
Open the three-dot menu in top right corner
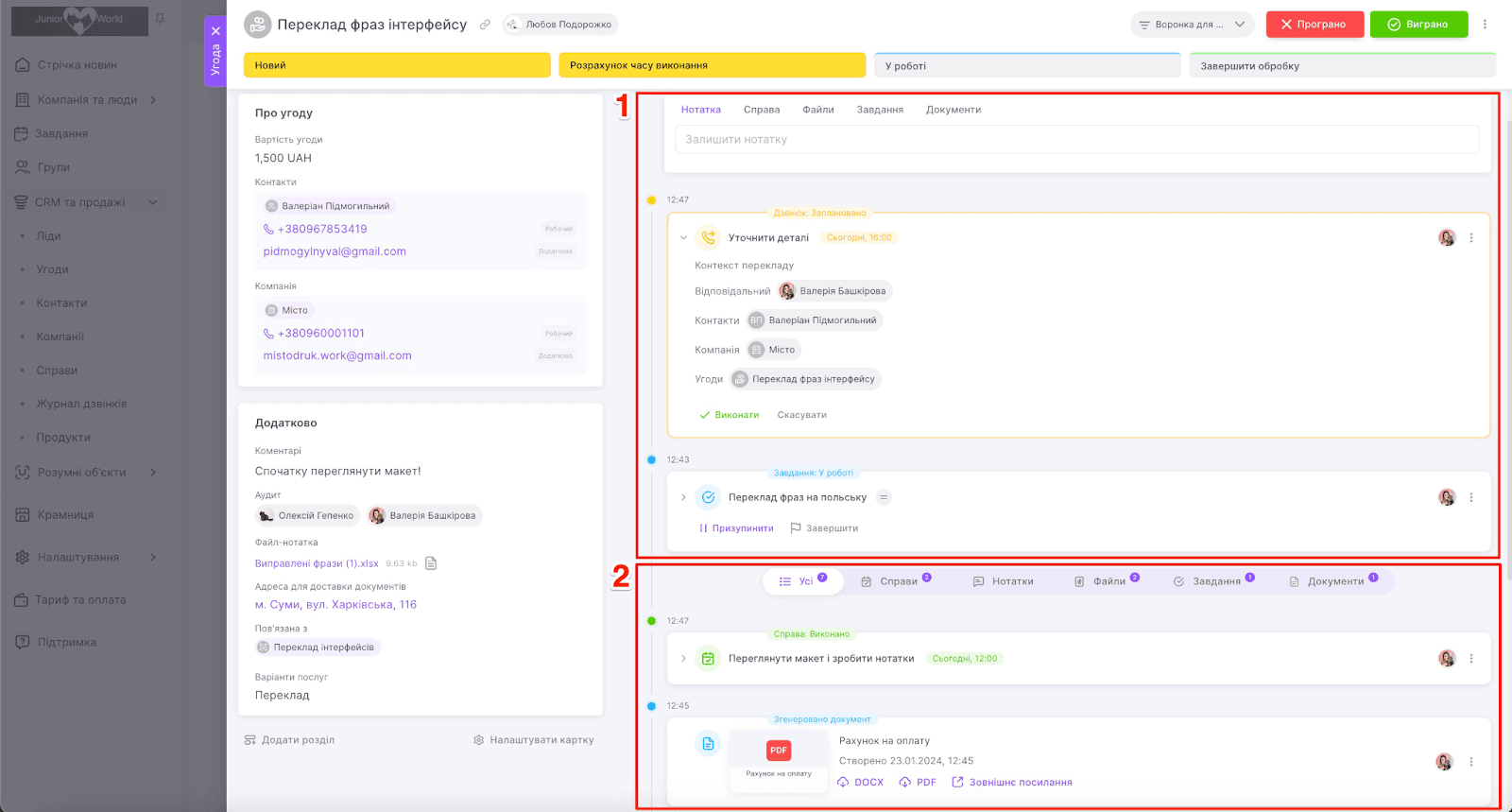(1485, 25)
